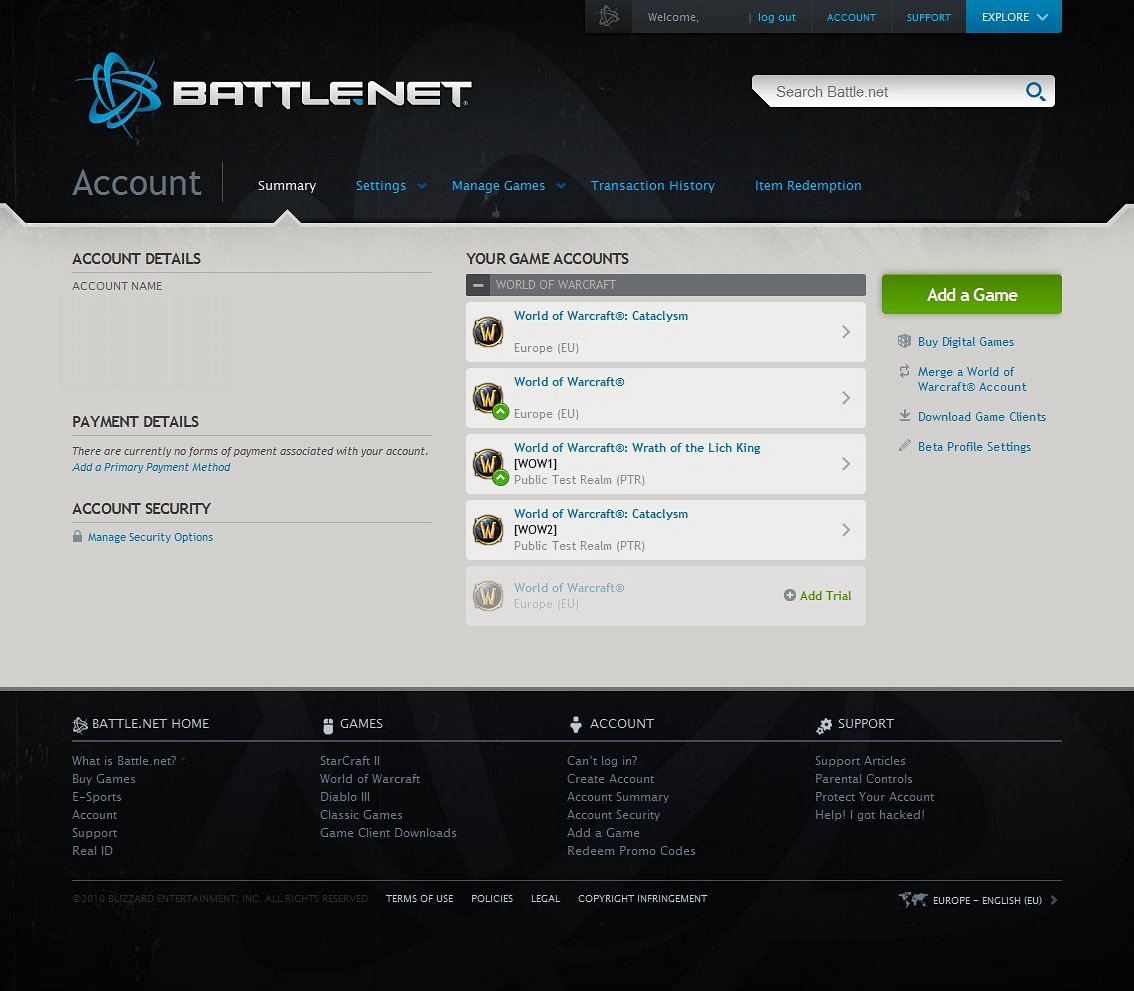Click footer Can't log in? link
The width and height of the screenshot is (1134, 991).
602,761
